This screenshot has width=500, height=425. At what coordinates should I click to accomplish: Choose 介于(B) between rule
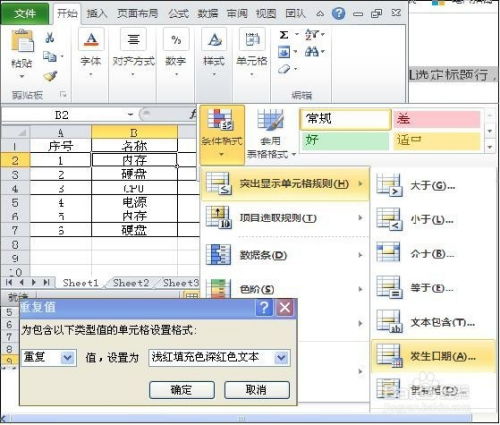[x=432, y=254]
